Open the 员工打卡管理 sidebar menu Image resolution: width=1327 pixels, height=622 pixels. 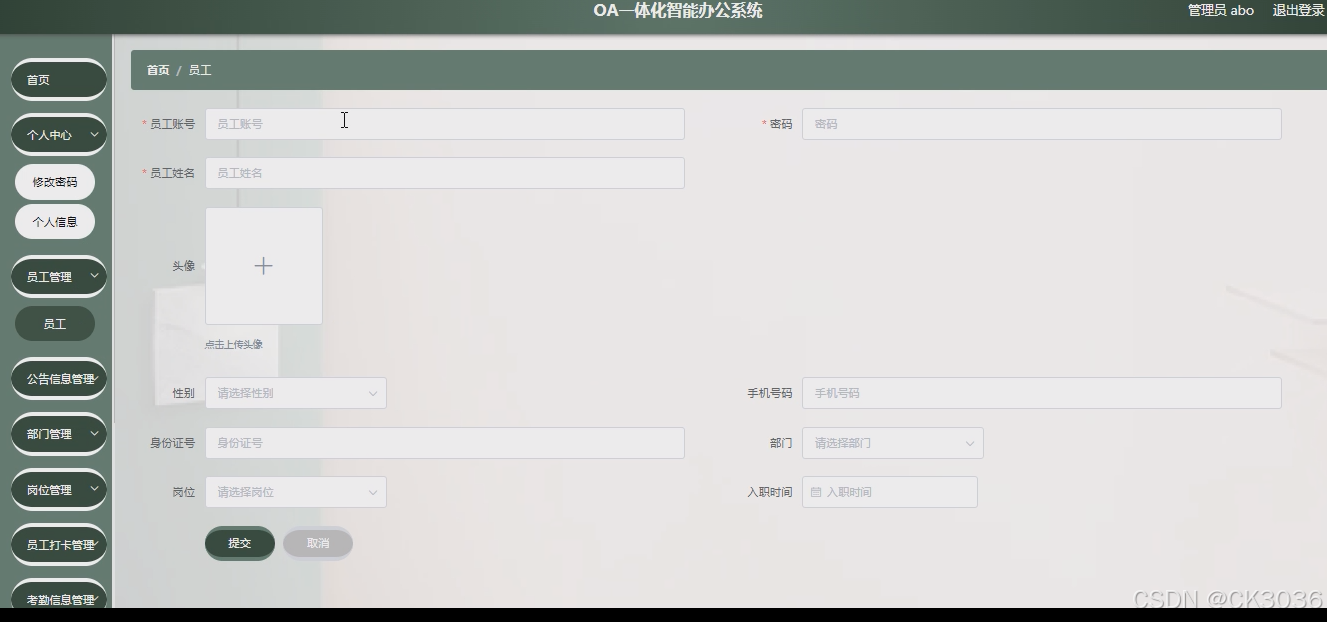click(58, 544)
